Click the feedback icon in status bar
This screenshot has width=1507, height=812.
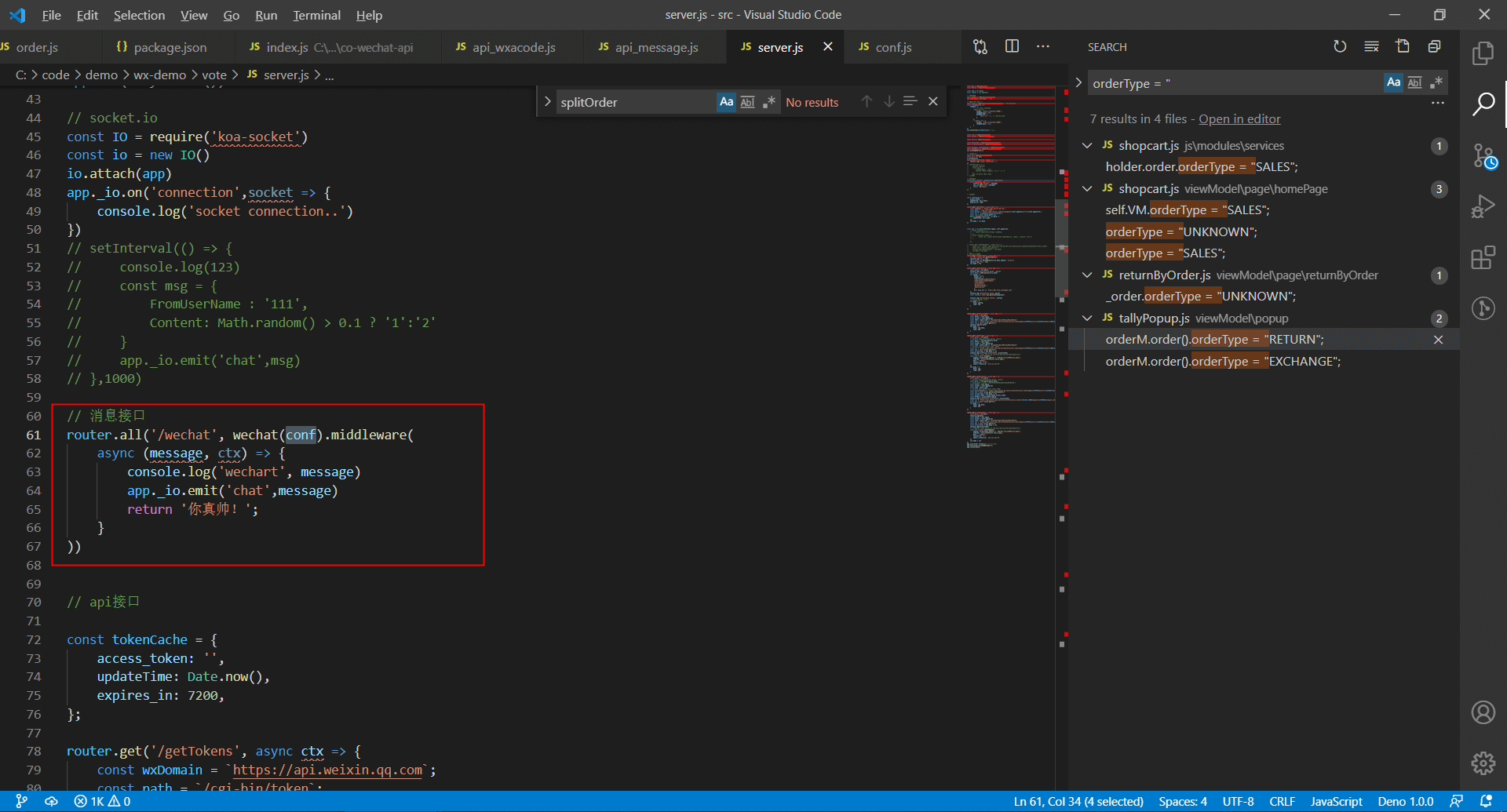tap(1456, 802)
